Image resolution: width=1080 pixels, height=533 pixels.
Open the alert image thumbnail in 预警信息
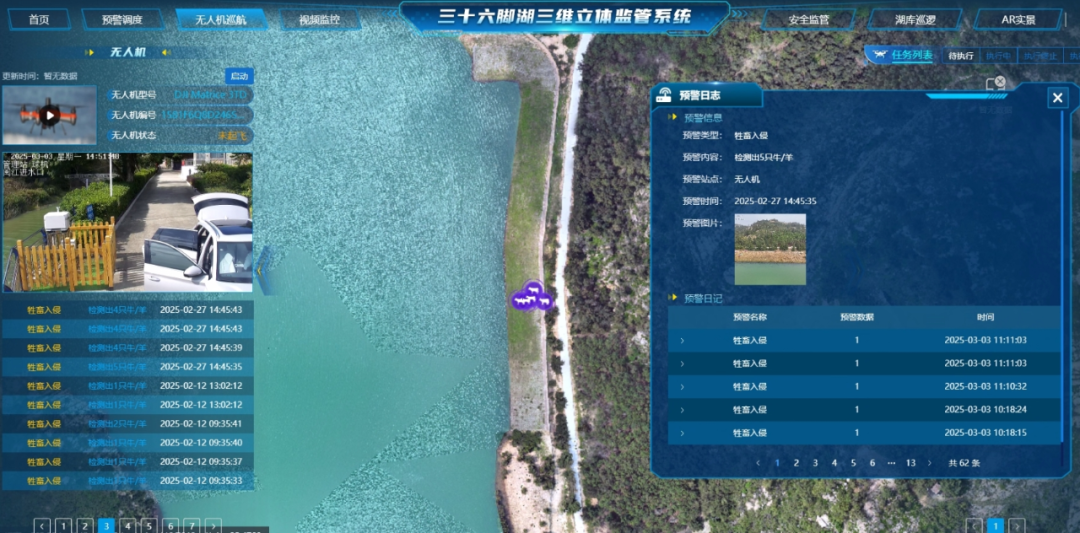[x=769, y=248]
